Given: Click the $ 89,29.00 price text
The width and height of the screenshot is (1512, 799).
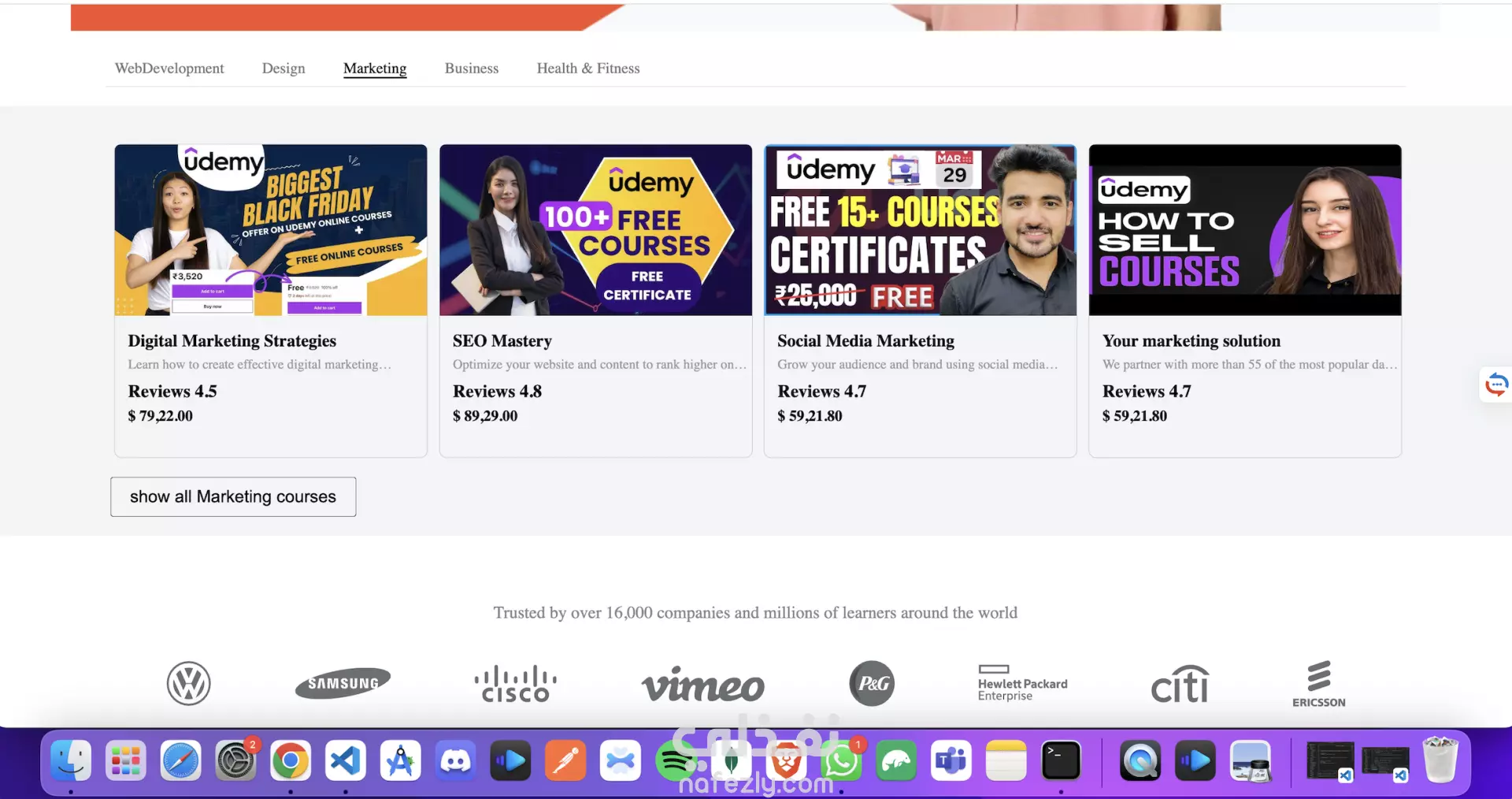Looking at the screenshot, I should coord(485,415).
